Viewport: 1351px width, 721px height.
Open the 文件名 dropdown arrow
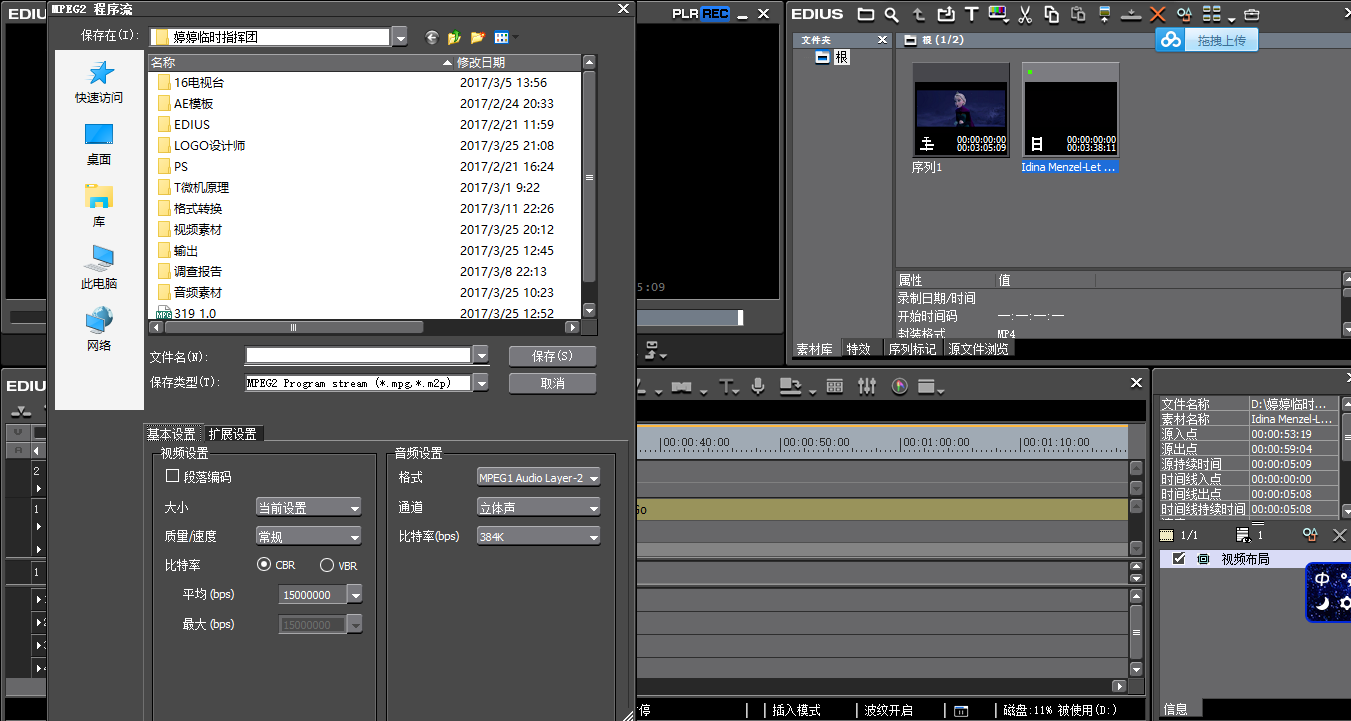[481, 355]
